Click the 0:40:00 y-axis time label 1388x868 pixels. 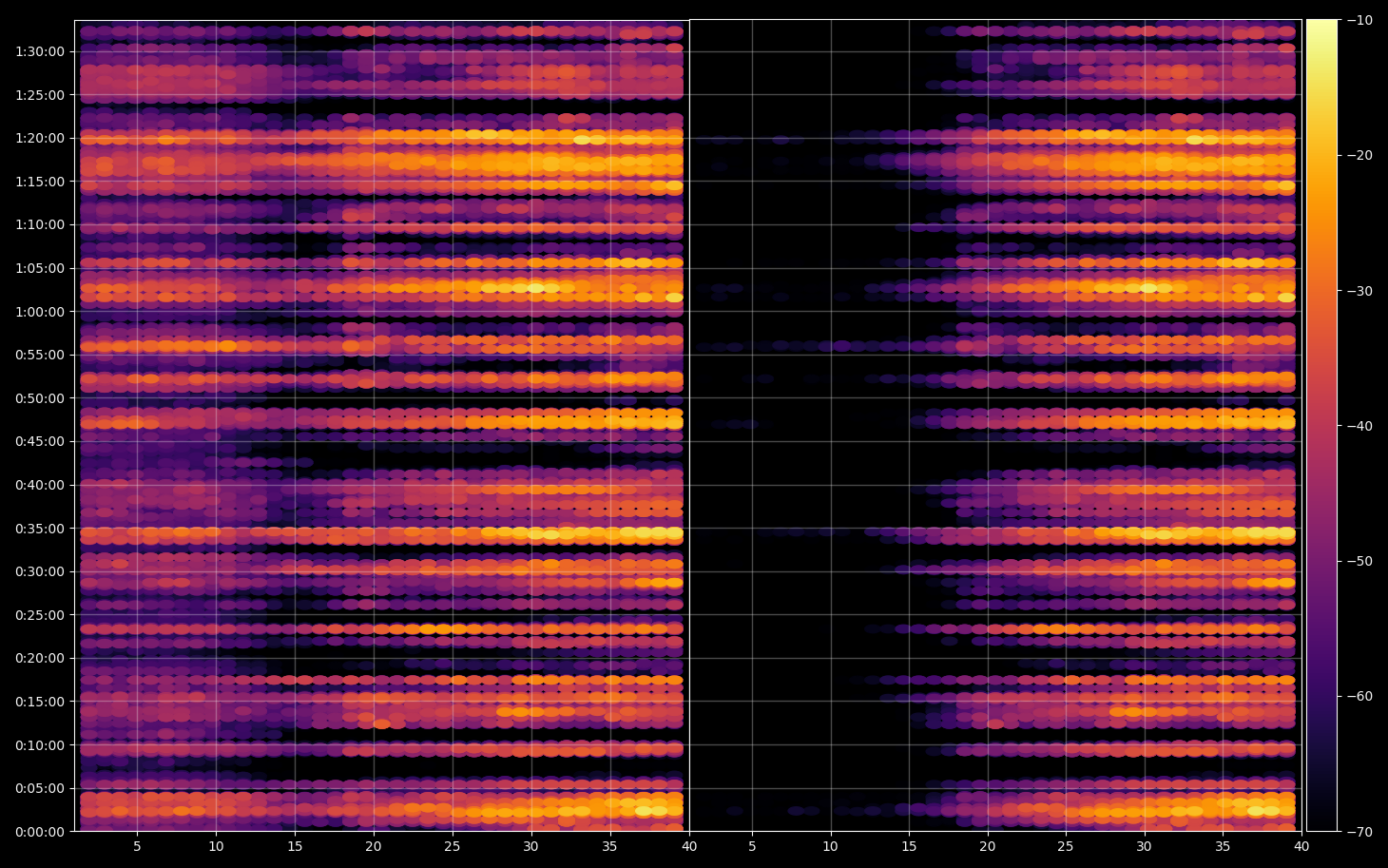coord(39,485)
